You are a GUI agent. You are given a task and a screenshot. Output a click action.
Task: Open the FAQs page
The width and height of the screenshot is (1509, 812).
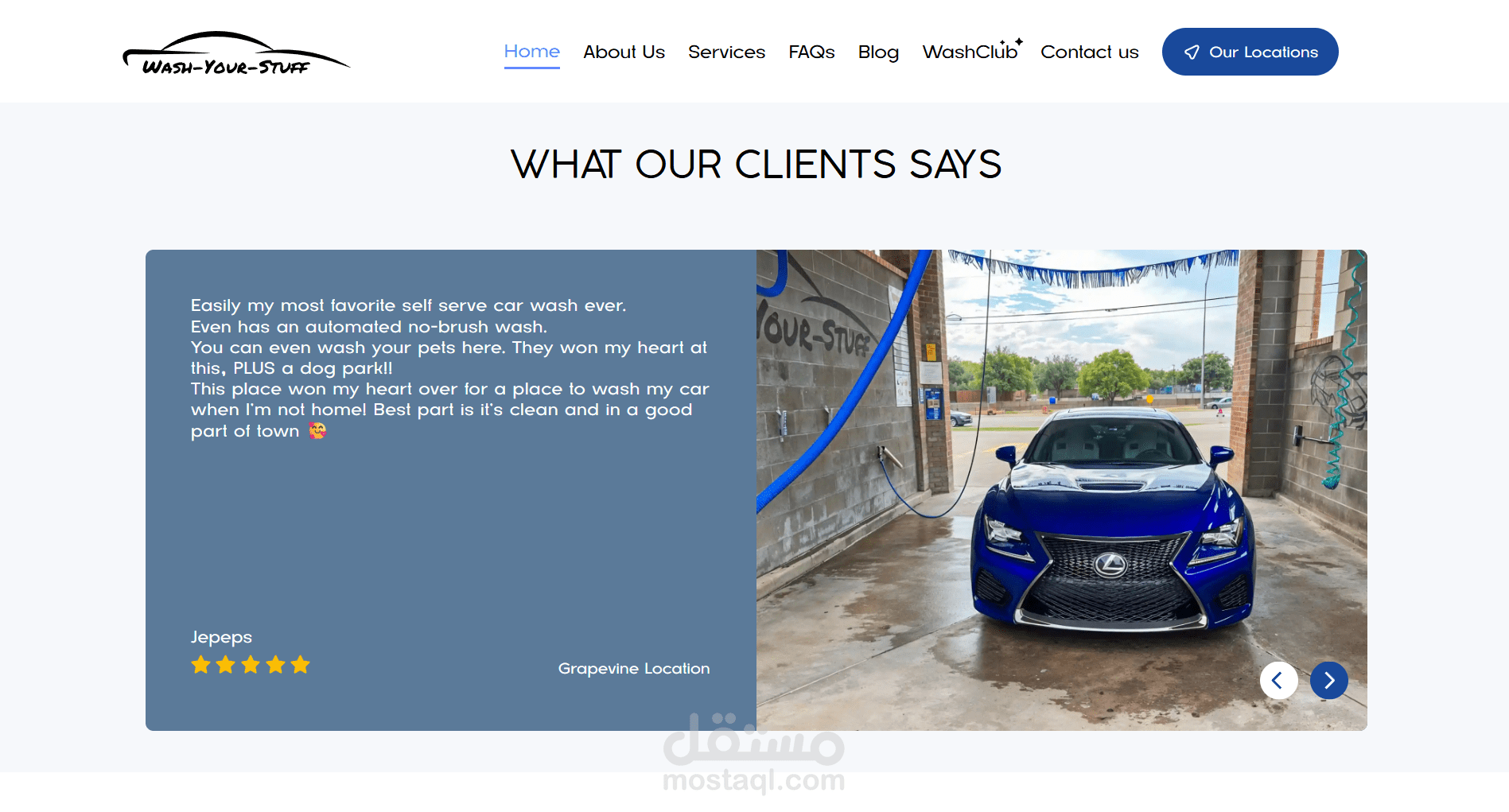(811, 52)
